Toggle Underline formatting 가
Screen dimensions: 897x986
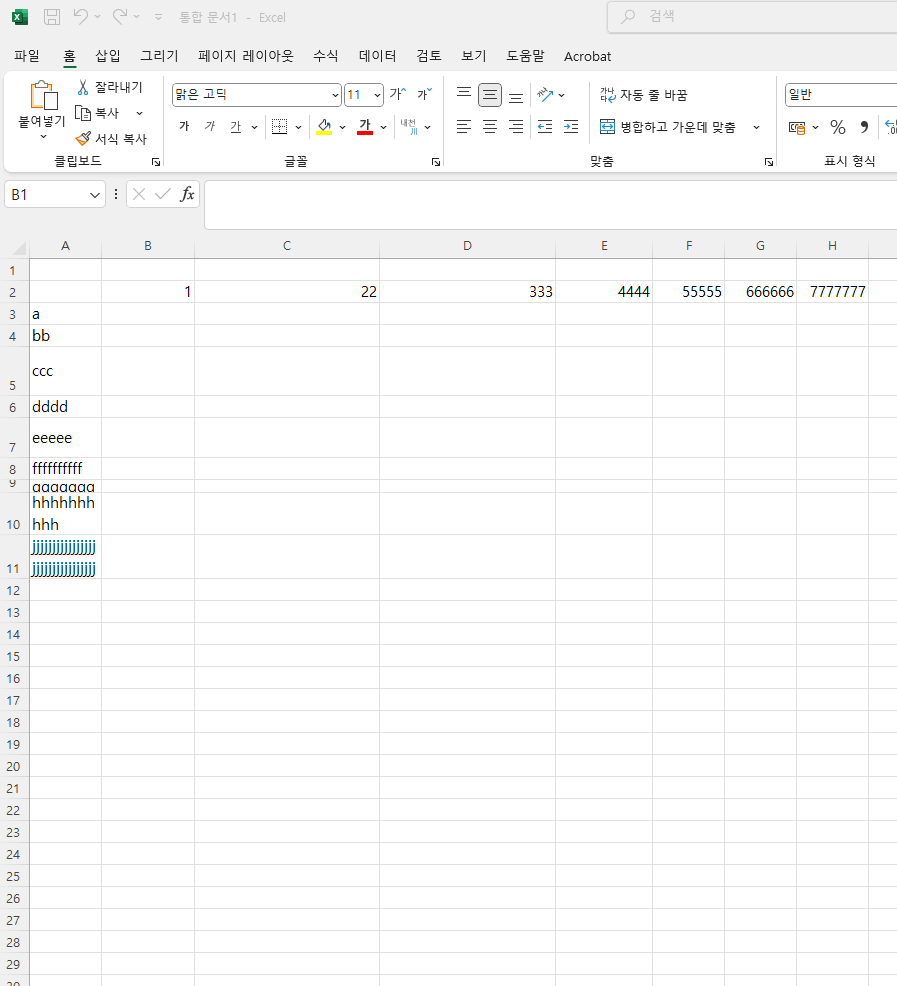pos(236,126)
